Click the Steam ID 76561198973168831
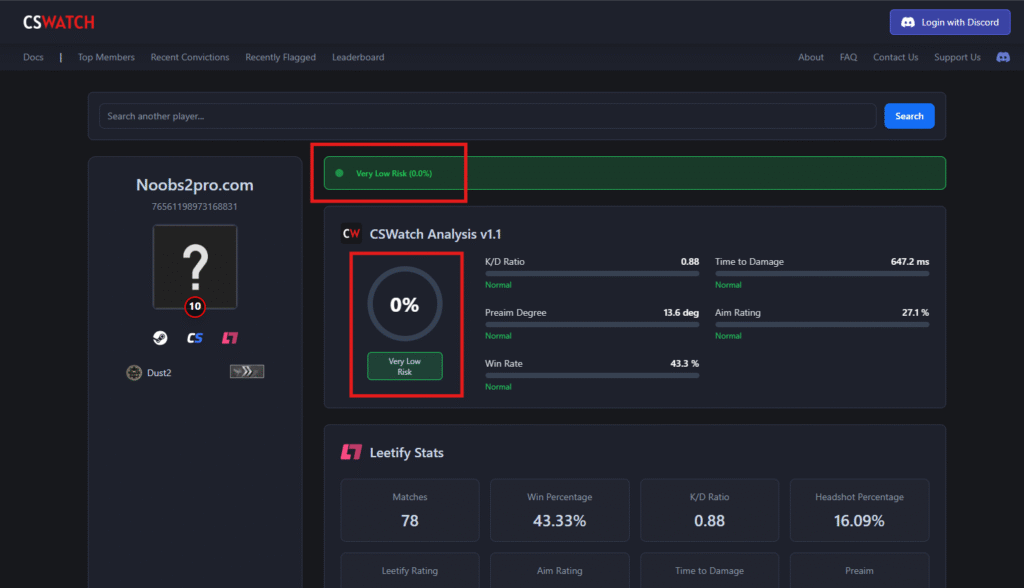The image size is (1024, 588). [195, 206]
